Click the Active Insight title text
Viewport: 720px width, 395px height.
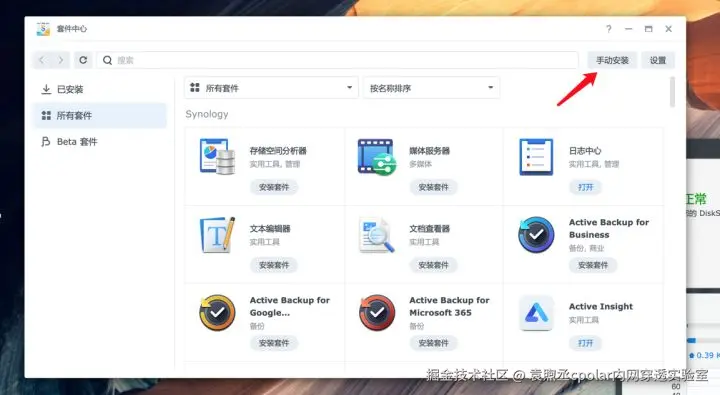(601, 306)
